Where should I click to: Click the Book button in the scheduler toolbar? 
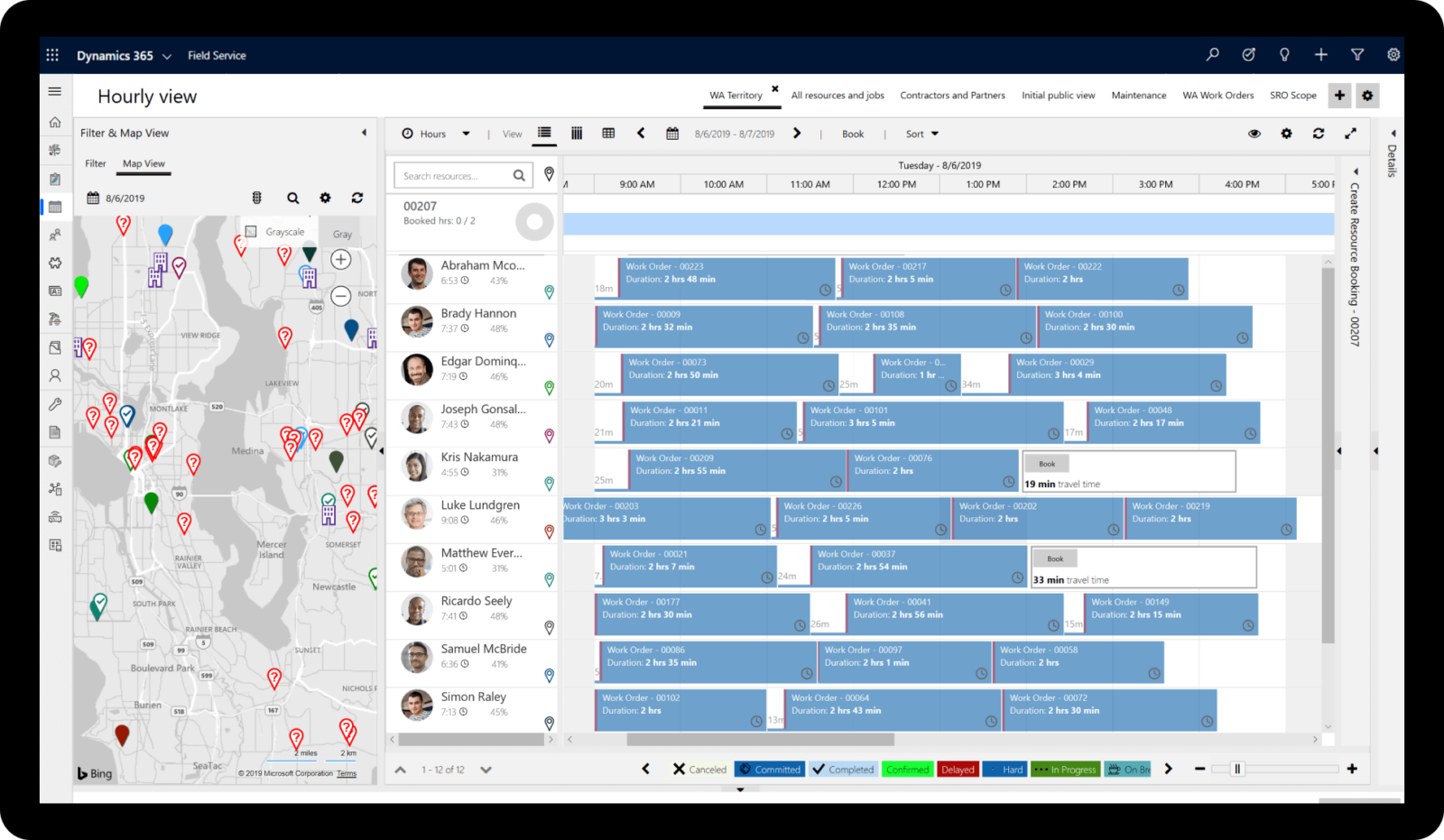[852, 133]
